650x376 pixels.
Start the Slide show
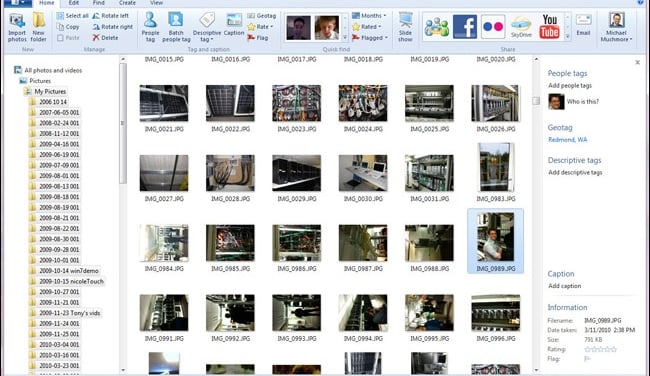tap(405, 27)
